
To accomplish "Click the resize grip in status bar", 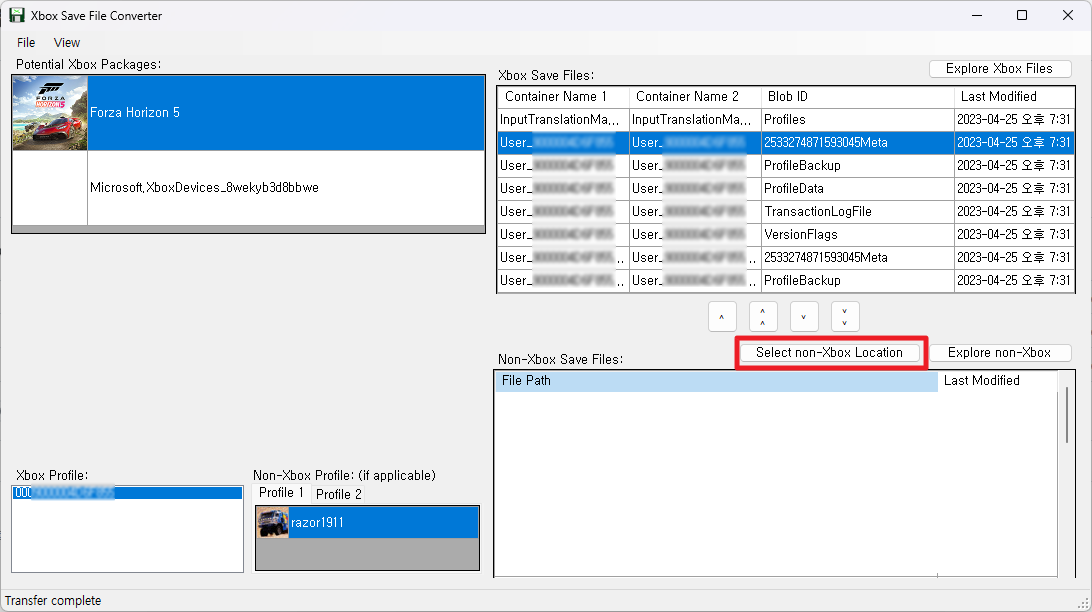I will tap(1084, 603).
